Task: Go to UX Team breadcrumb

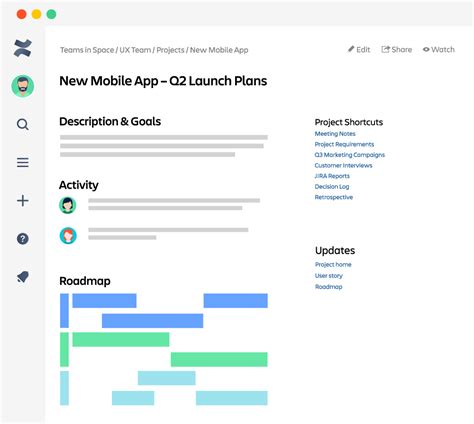Action: (x=135, y=50)
